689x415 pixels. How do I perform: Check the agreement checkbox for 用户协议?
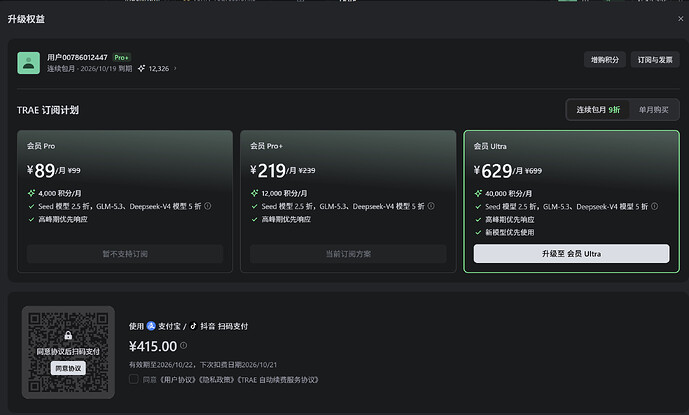pos(134,379)
